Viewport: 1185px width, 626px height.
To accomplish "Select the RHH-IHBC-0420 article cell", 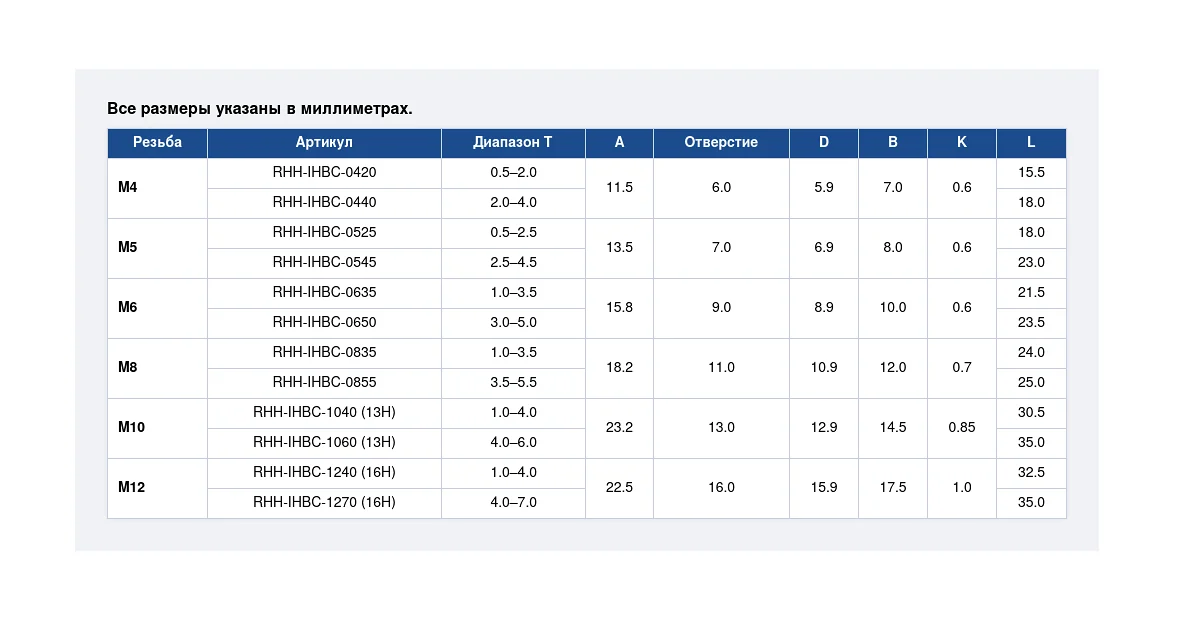I will [324, 172].
